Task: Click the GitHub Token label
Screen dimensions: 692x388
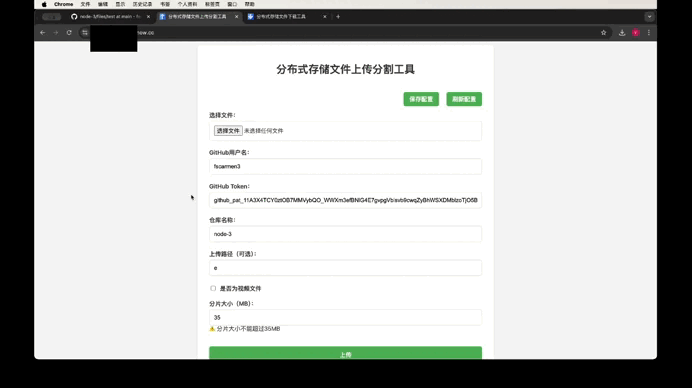Action: coord(229,186)
